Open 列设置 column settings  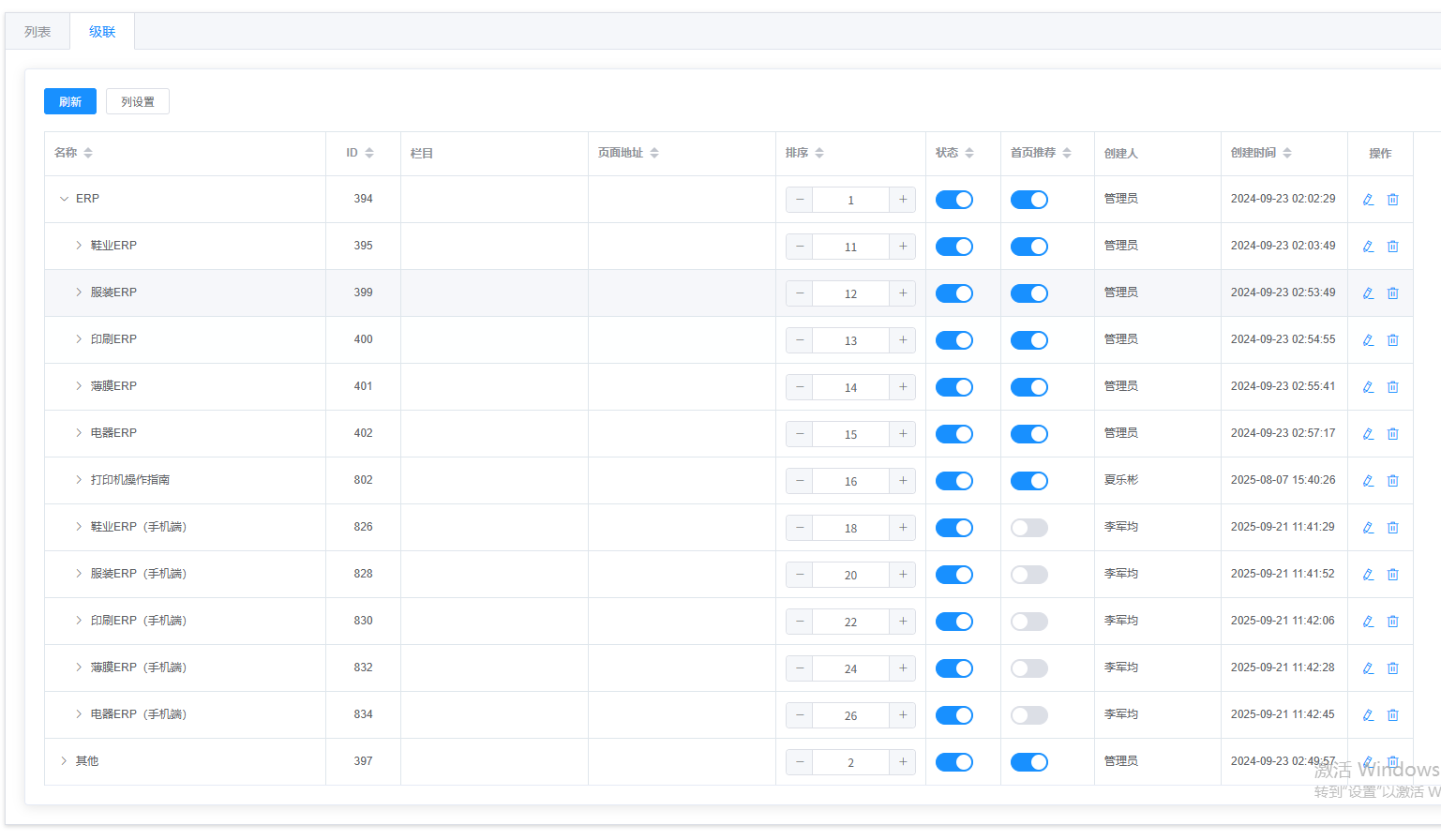tap(138, 101)
